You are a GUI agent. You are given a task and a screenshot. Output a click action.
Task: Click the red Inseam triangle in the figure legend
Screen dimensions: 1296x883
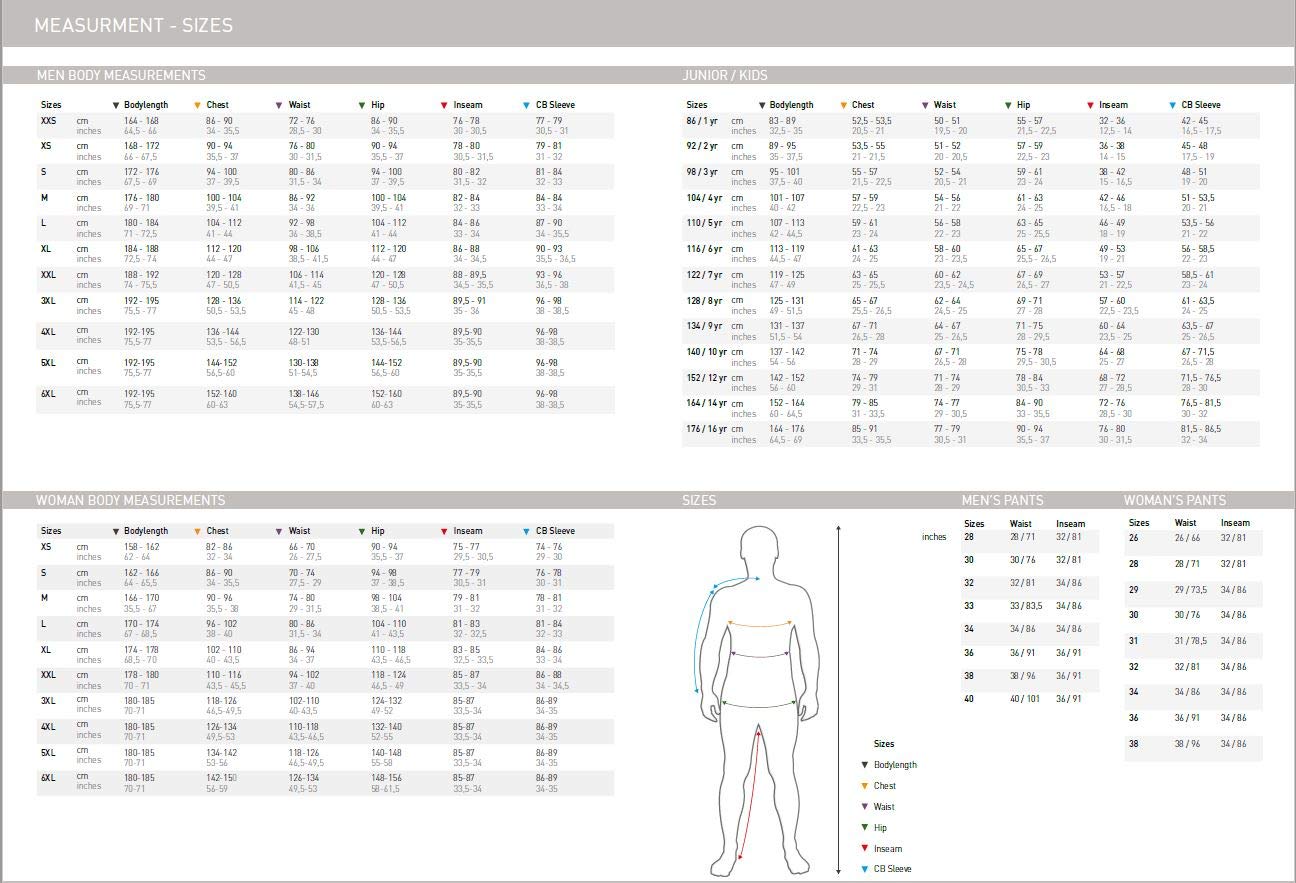[x=865, y=849]
